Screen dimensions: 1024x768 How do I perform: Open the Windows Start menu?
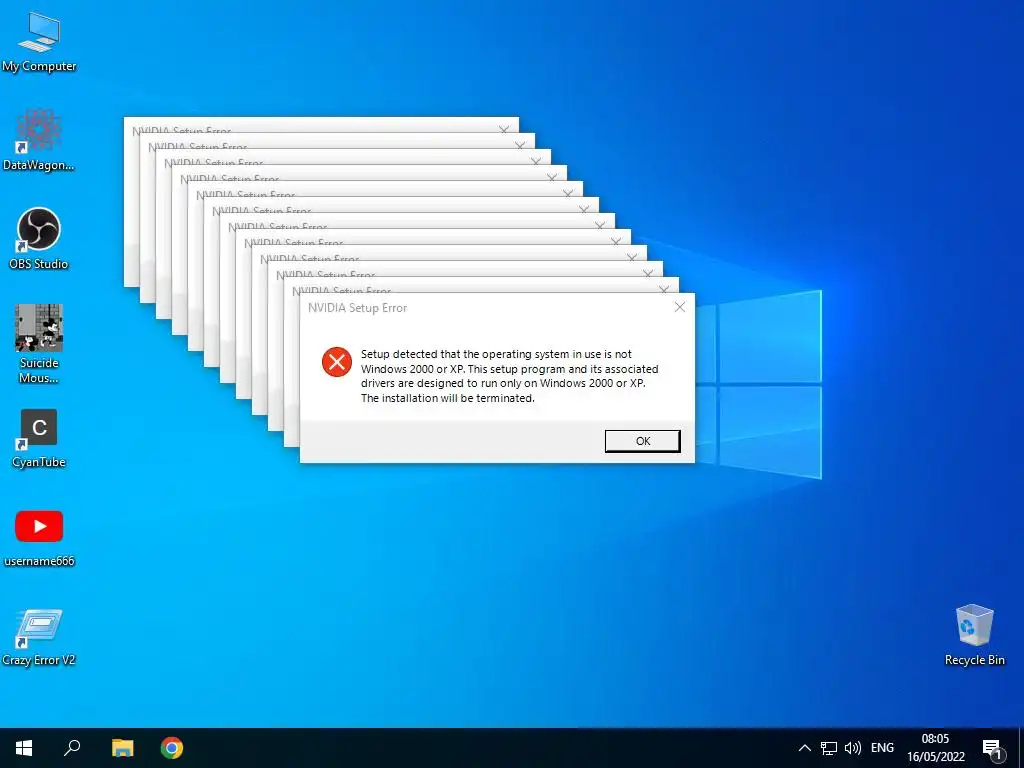click(24, 748)
